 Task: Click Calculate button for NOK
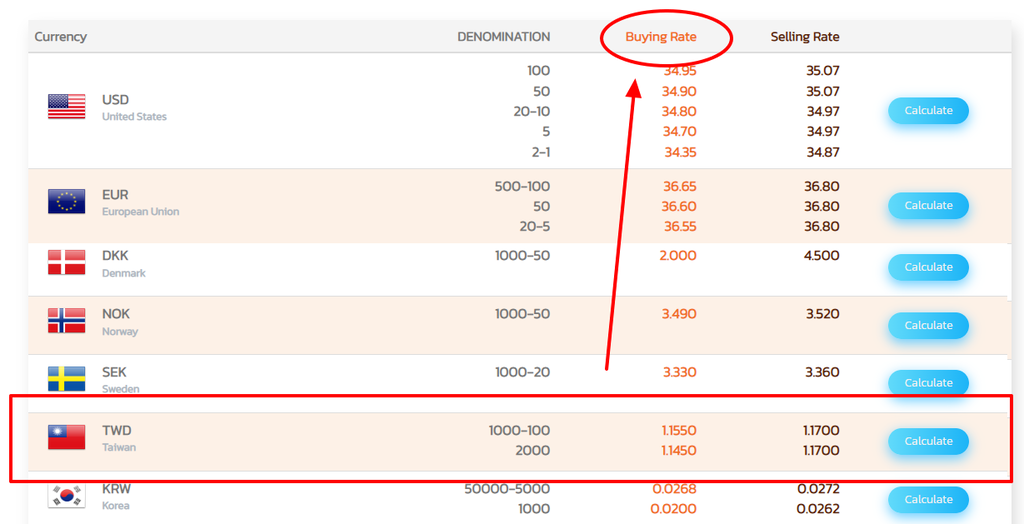tap(928, 325)
